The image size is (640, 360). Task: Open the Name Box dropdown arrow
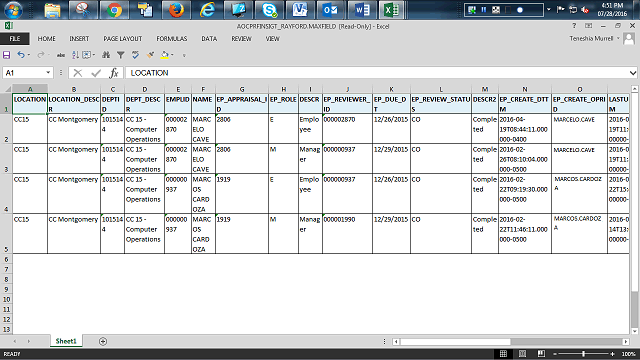point(48,73)
